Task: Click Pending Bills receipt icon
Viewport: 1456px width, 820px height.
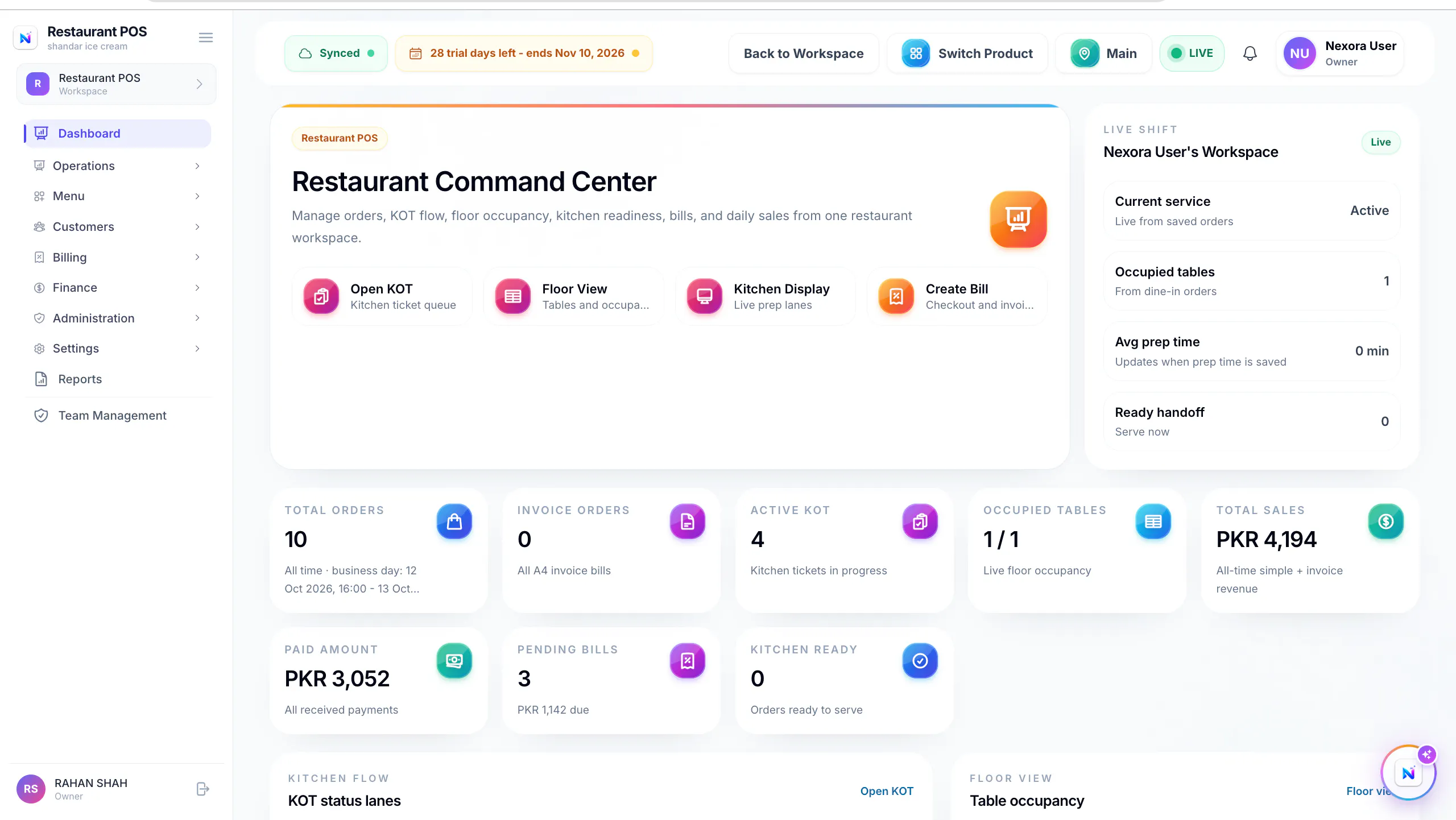Action: 687,661
